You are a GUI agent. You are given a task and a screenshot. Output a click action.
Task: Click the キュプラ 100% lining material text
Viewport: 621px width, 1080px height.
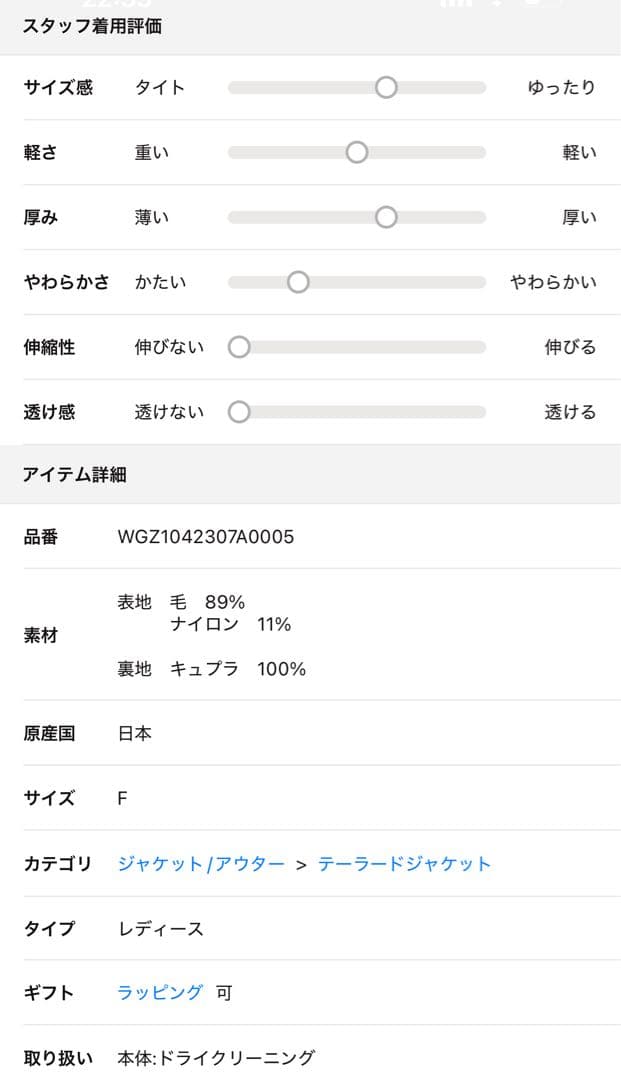238,669
